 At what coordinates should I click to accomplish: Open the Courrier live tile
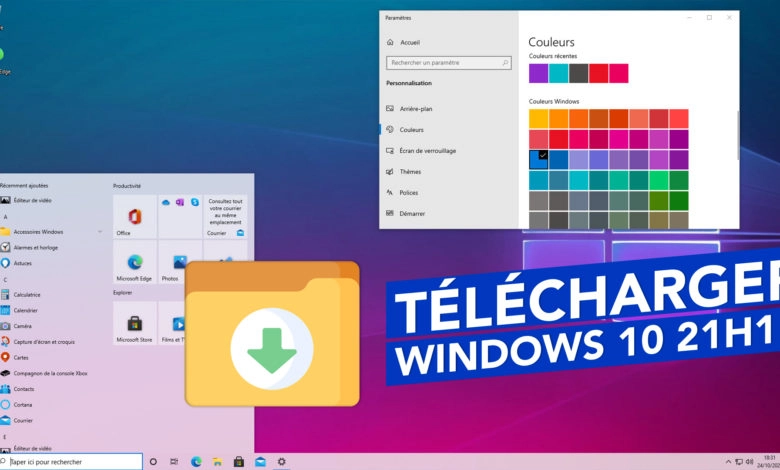click(225, 216)
